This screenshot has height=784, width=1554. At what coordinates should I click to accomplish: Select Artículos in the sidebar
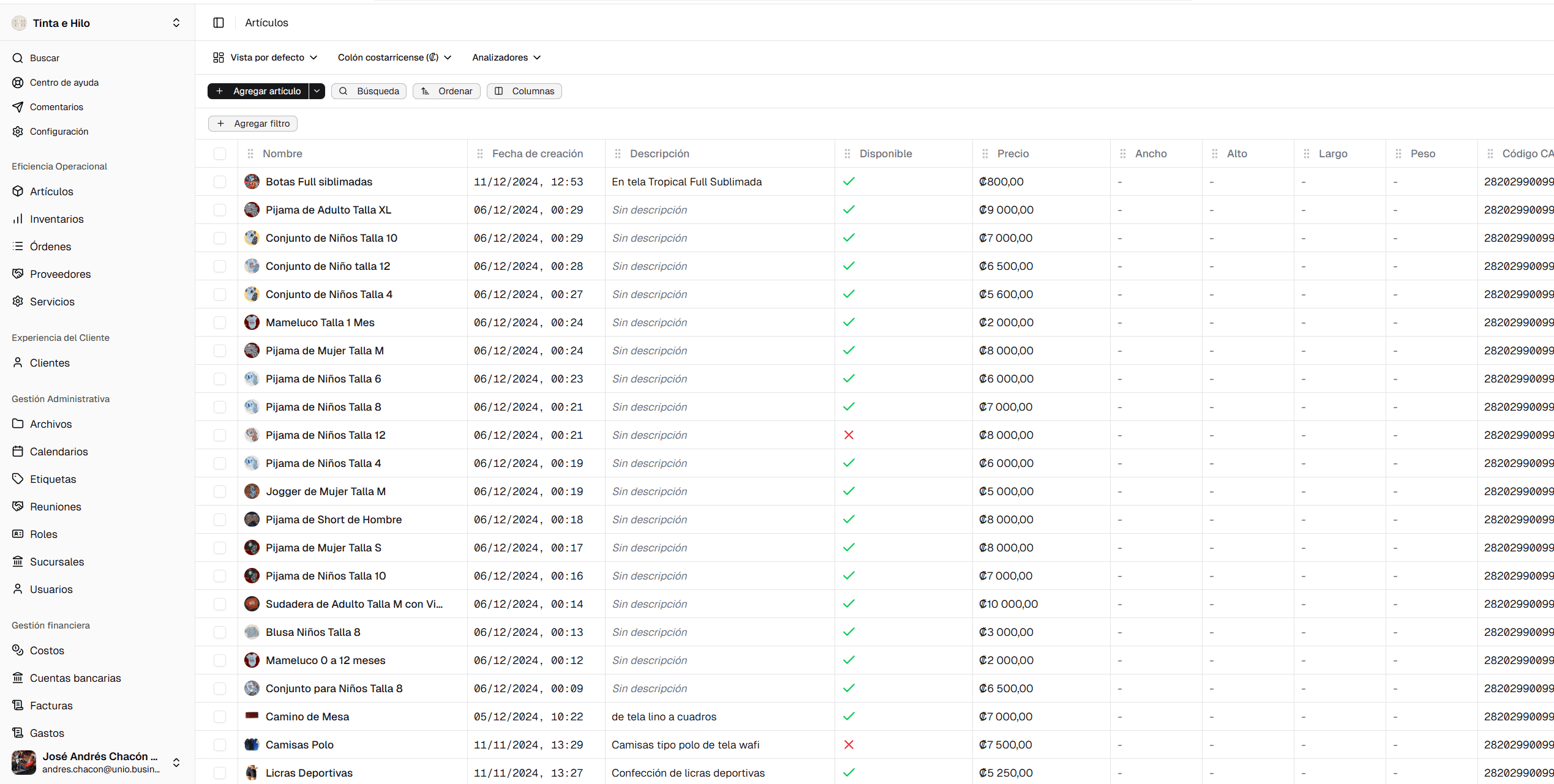(x=51, y=191)
